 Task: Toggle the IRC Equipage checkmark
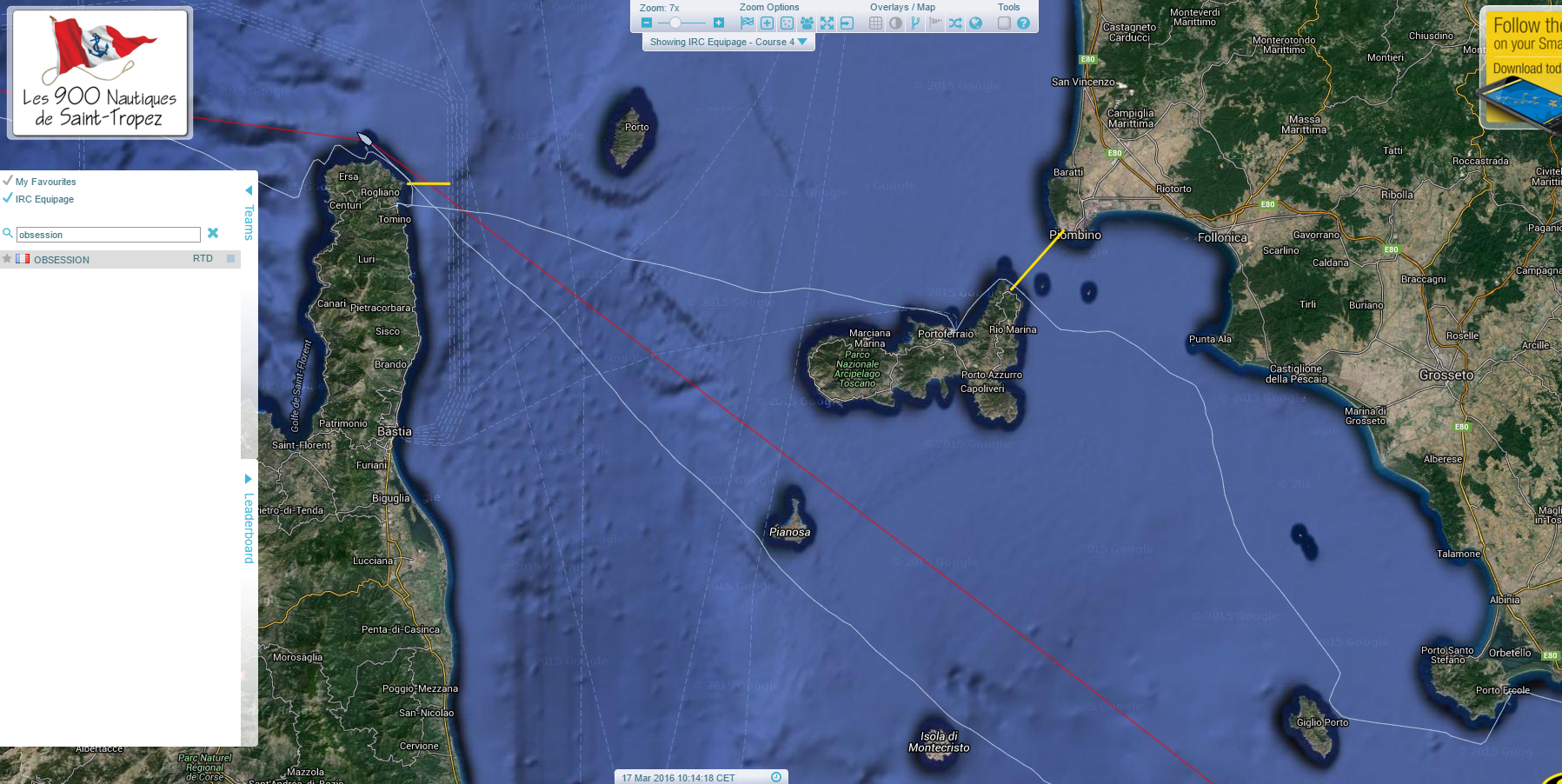click(x=8, y=198)
